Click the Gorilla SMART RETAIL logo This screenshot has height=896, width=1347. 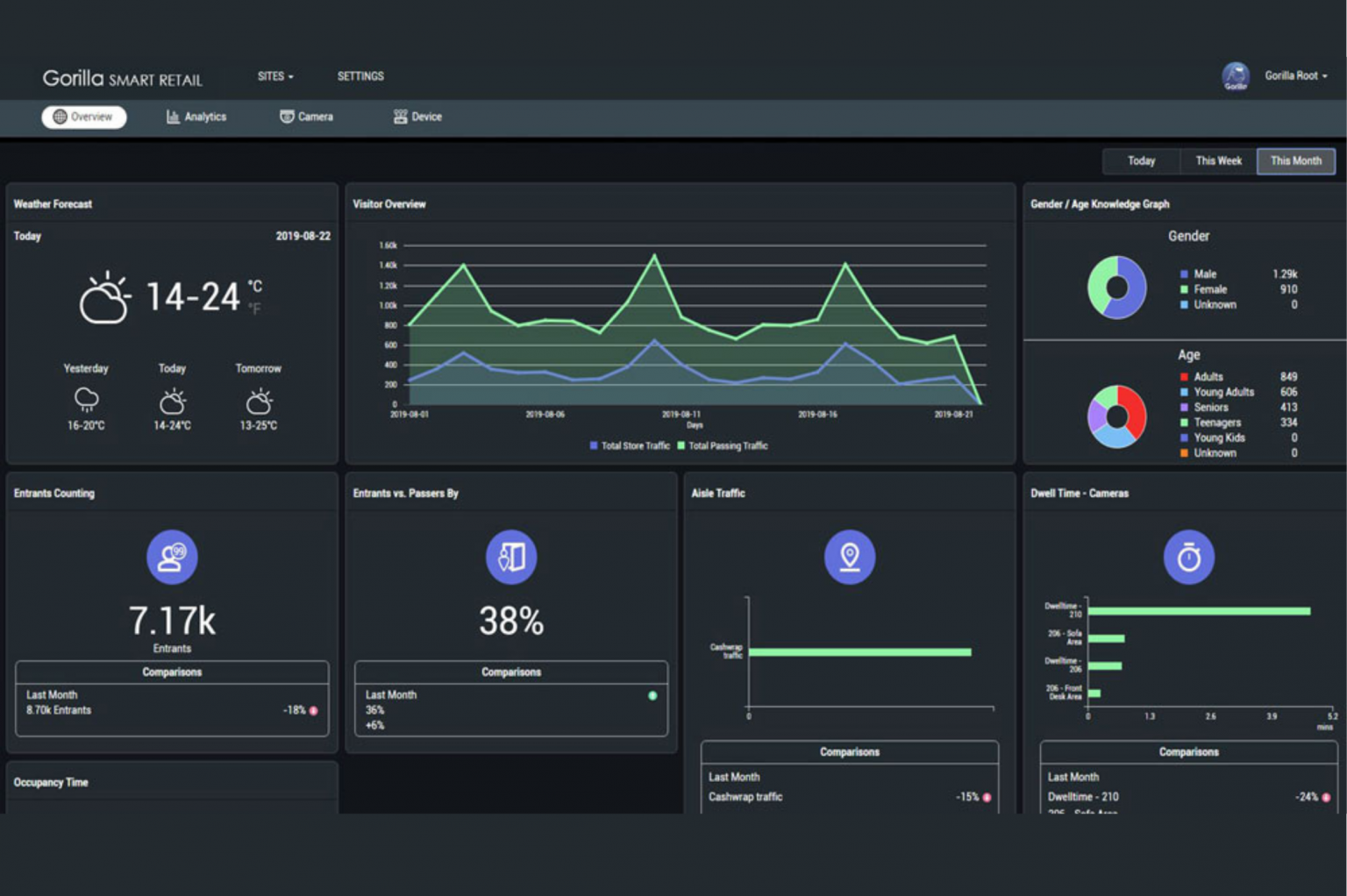coord(123,78)
